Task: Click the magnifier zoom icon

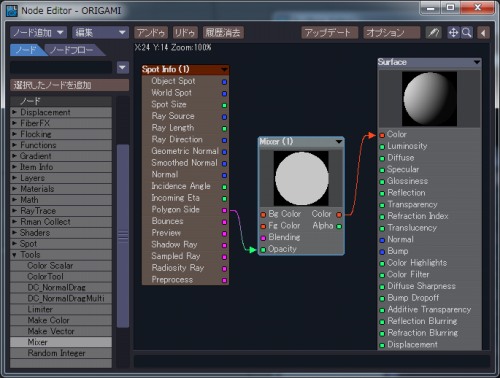Action: tap(467, 33)
